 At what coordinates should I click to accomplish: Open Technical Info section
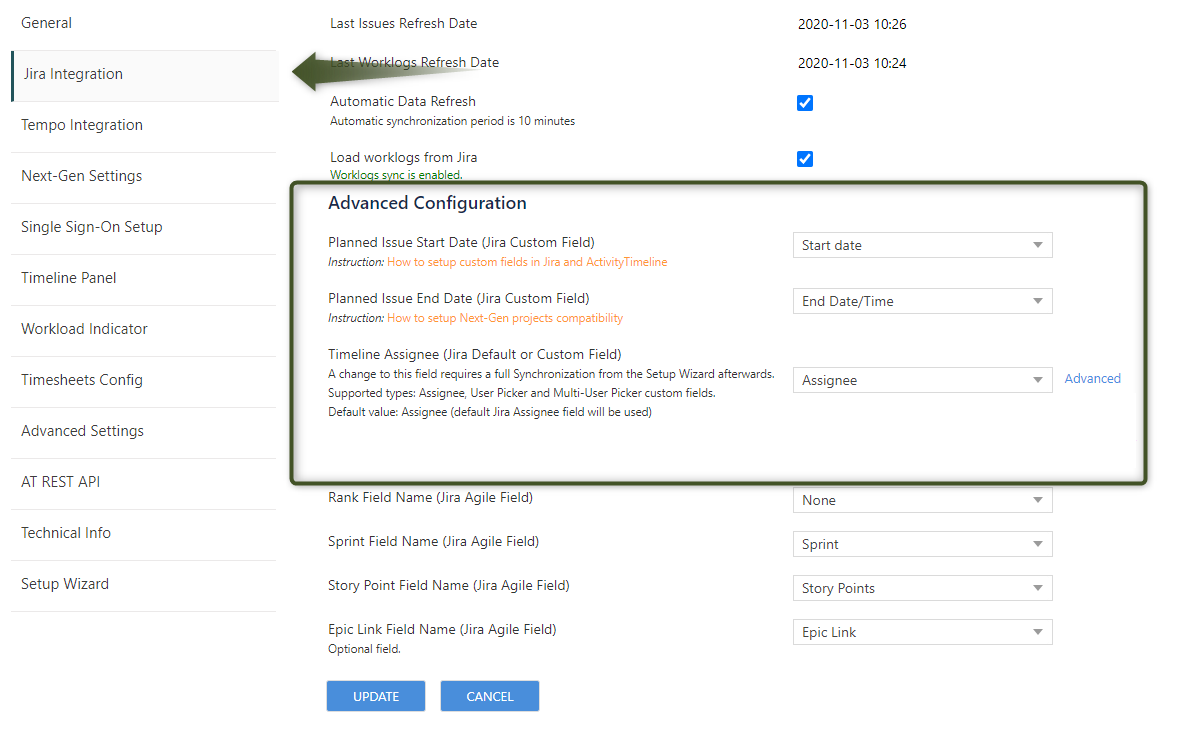(66, 533)
